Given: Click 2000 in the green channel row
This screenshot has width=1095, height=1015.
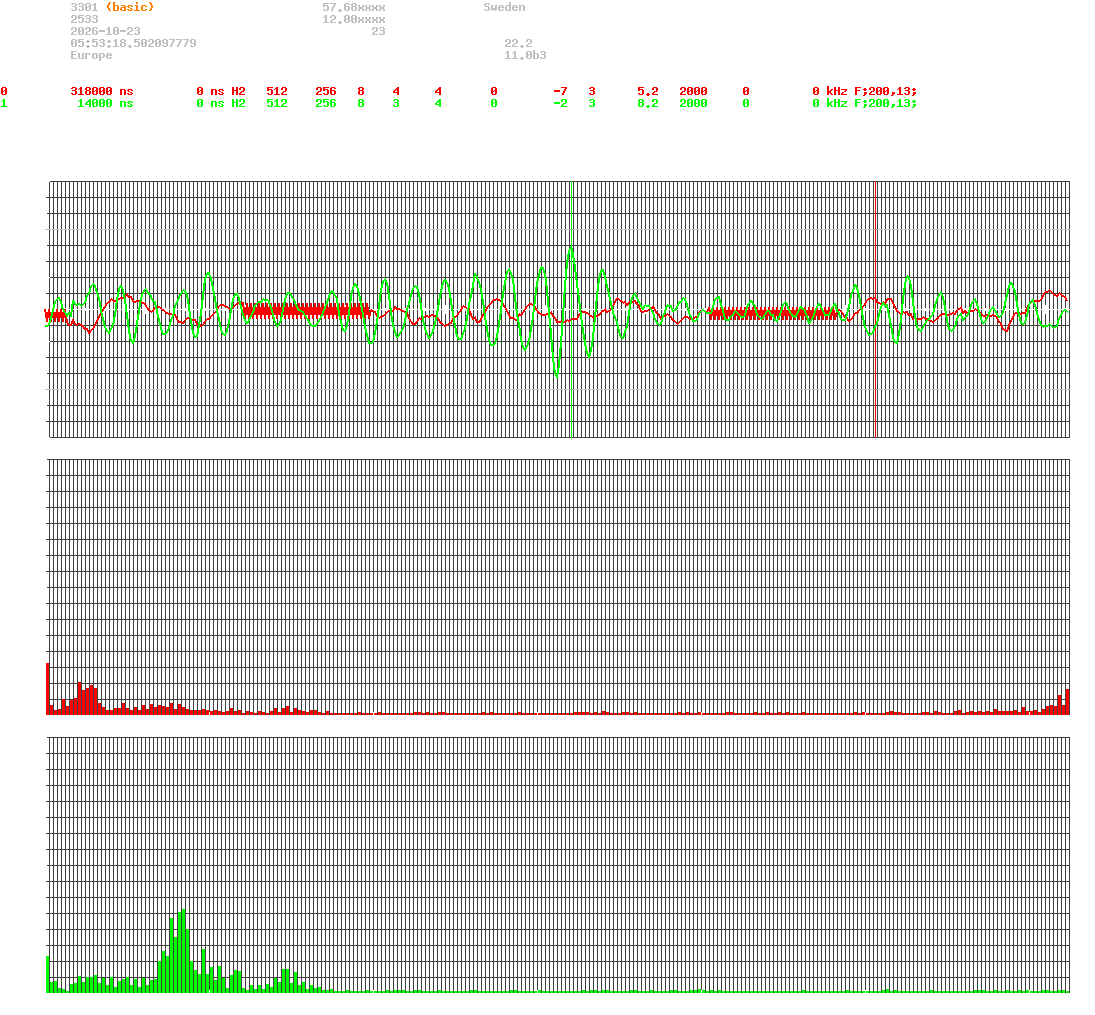Looking at the screenshot, I should click(693, 103).
